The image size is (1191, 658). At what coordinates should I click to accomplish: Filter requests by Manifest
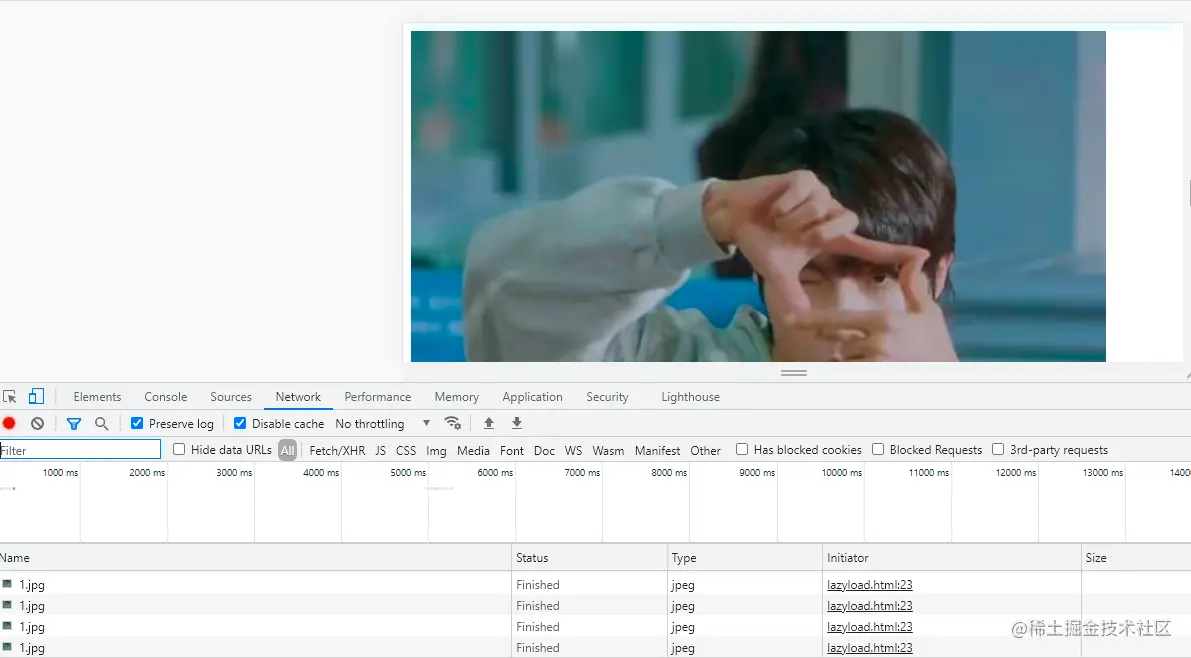pos(658,451)
